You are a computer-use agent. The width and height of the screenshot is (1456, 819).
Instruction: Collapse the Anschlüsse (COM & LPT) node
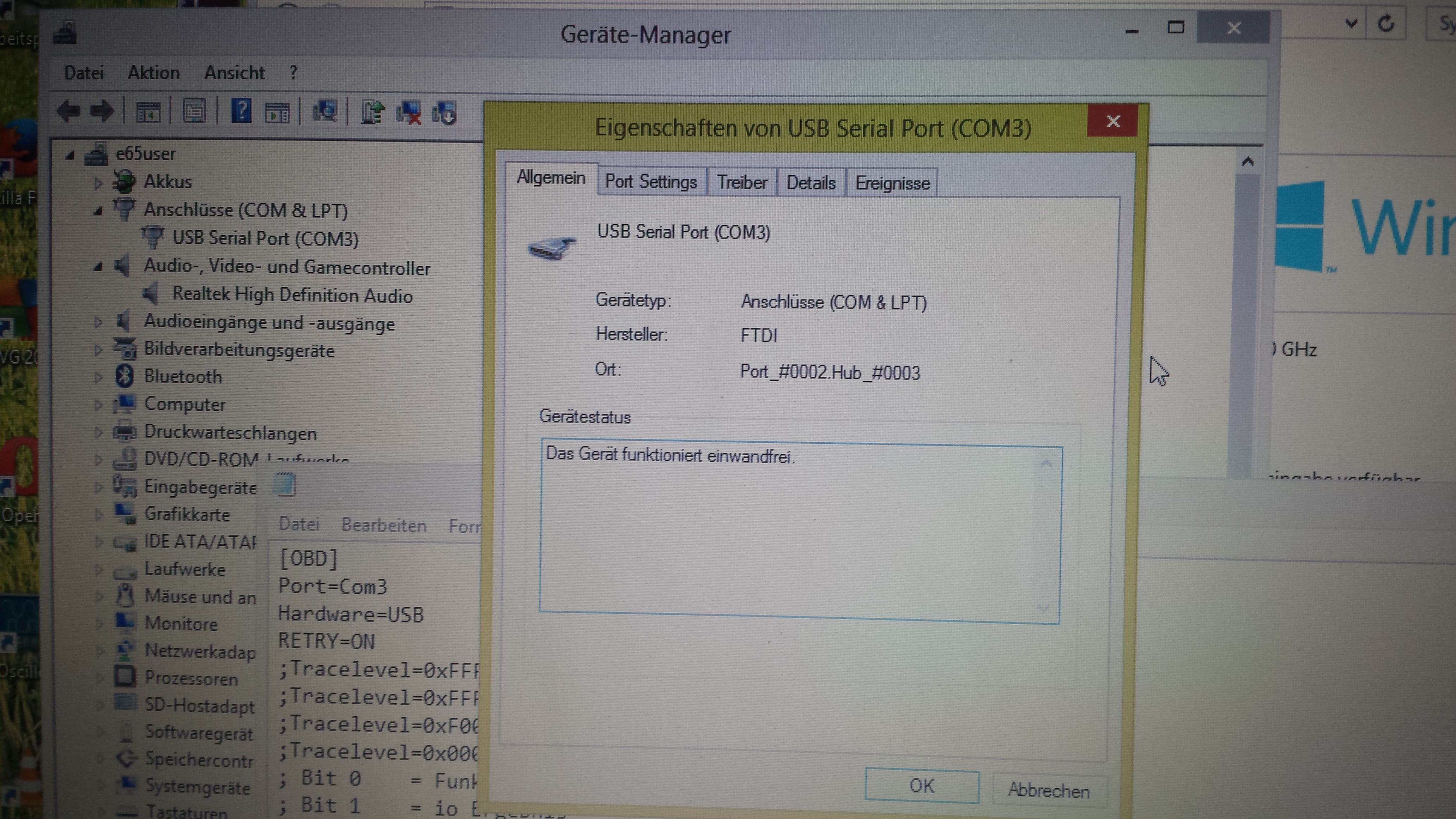(98, 211)
